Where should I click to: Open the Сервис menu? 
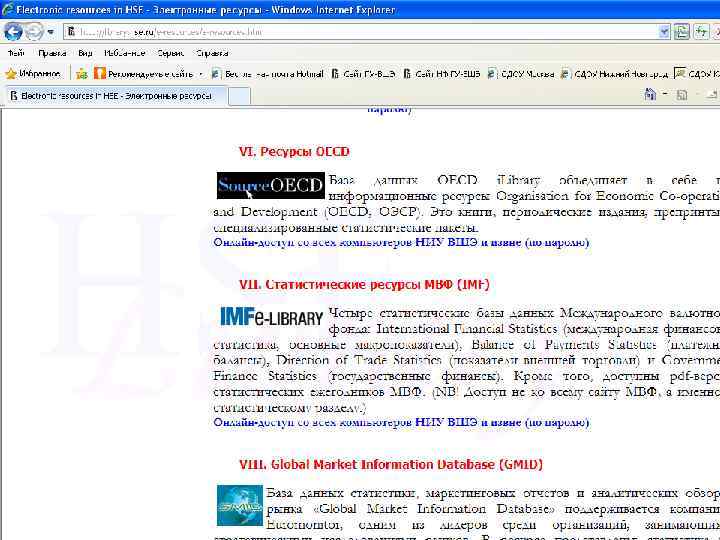[170, 53]
